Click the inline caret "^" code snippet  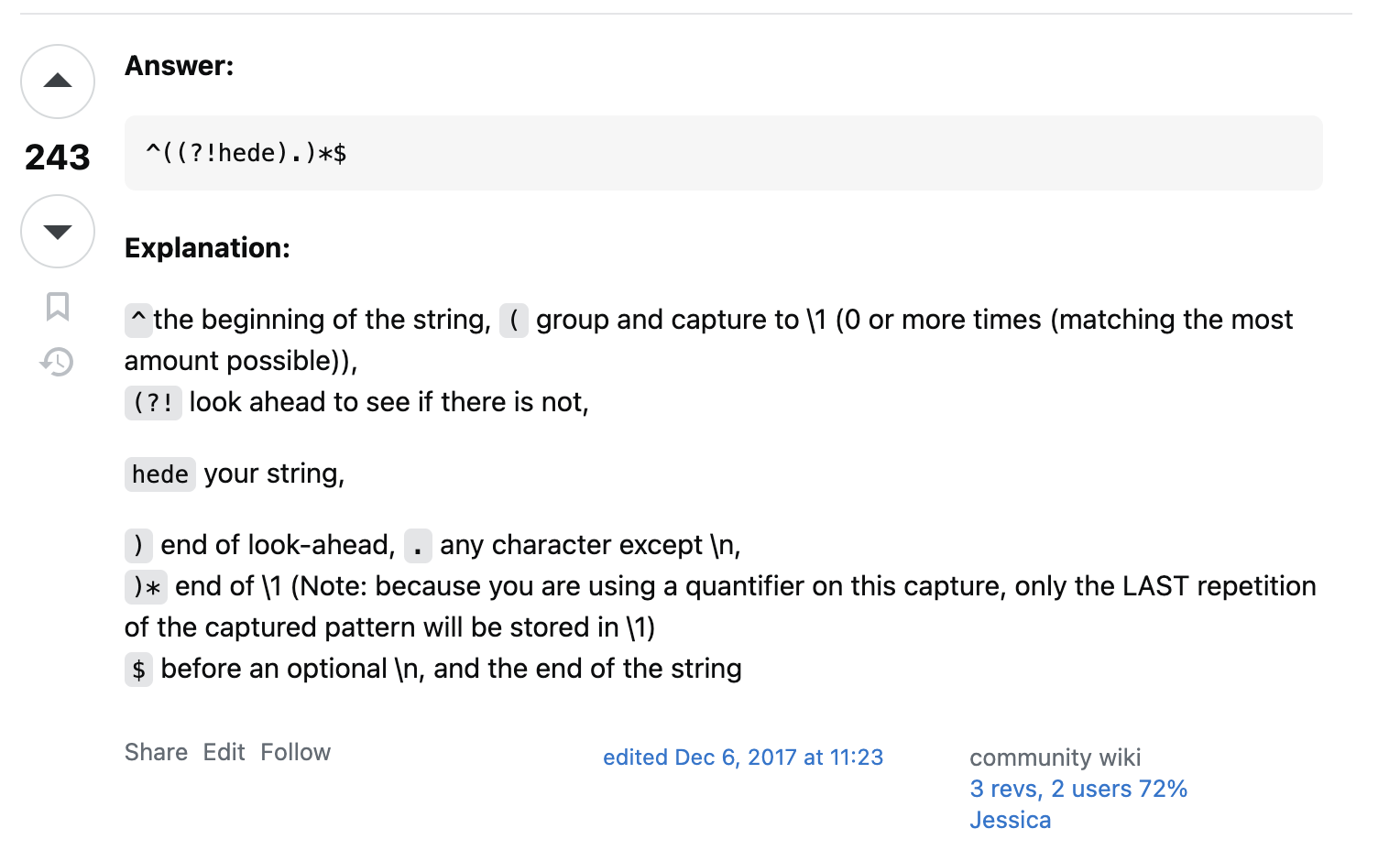click(x=138, y=321)
